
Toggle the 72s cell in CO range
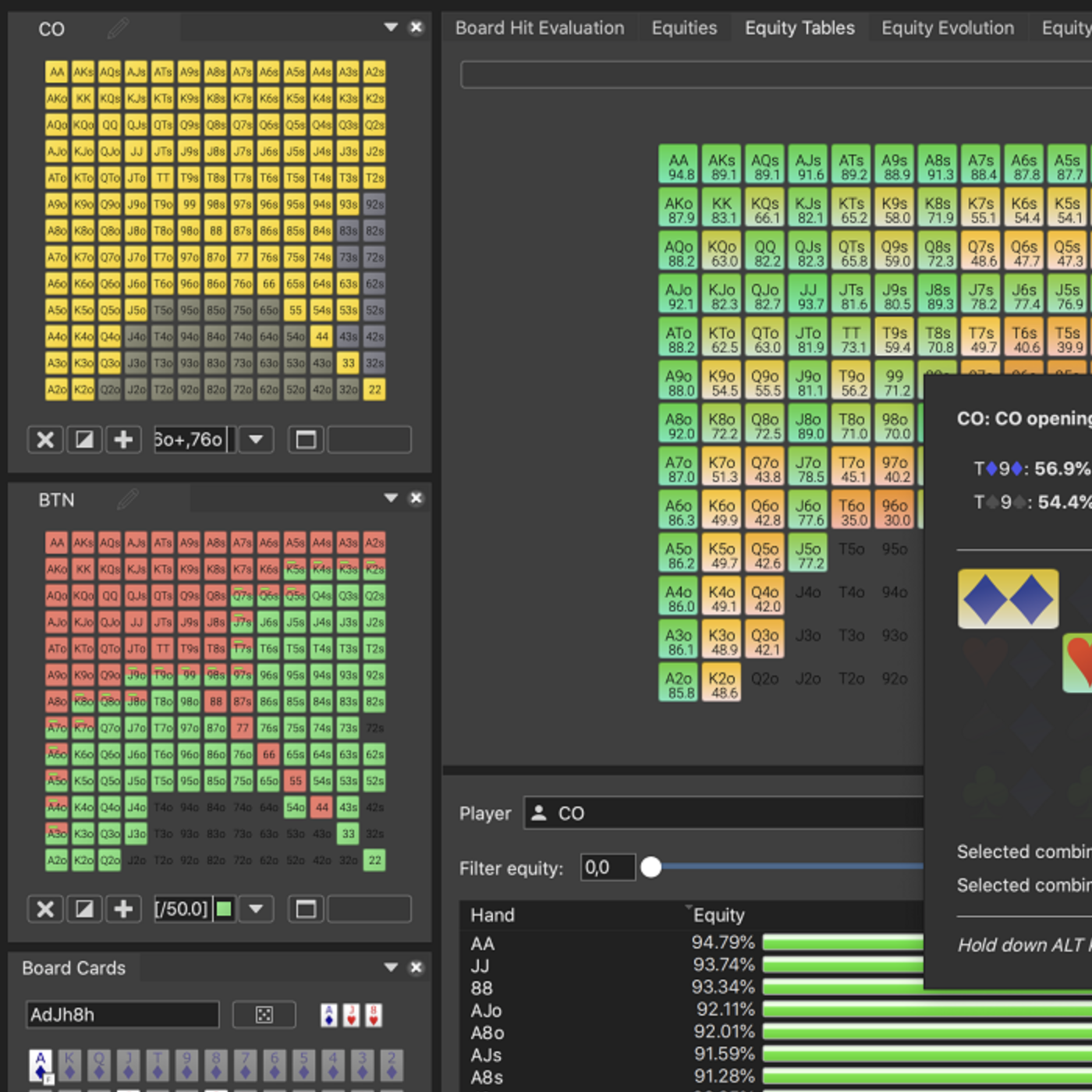pos(374,257)
